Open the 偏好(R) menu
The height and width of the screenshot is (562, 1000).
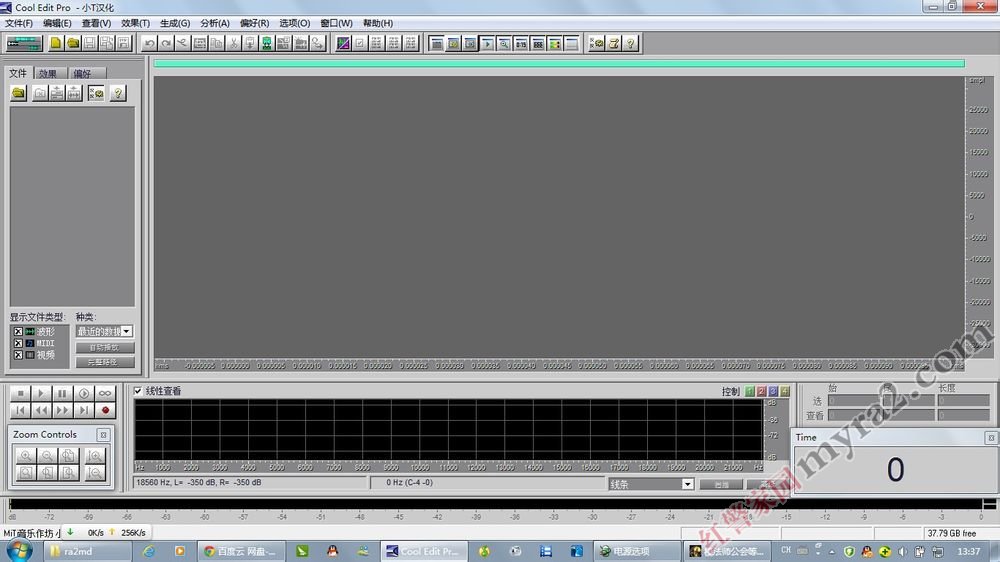pos(254,23)
